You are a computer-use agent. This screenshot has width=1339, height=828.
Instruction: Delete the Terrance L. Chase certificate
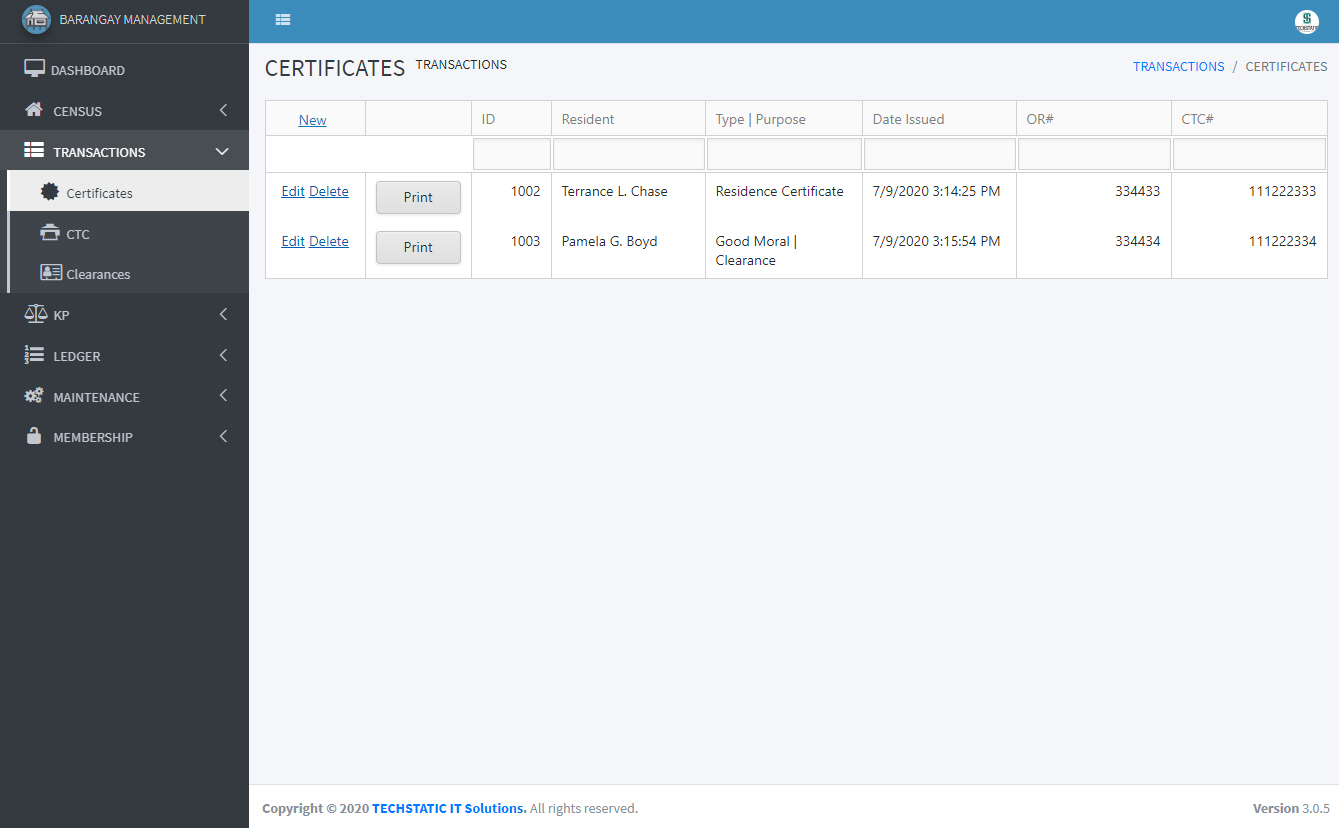coord(329,191)
